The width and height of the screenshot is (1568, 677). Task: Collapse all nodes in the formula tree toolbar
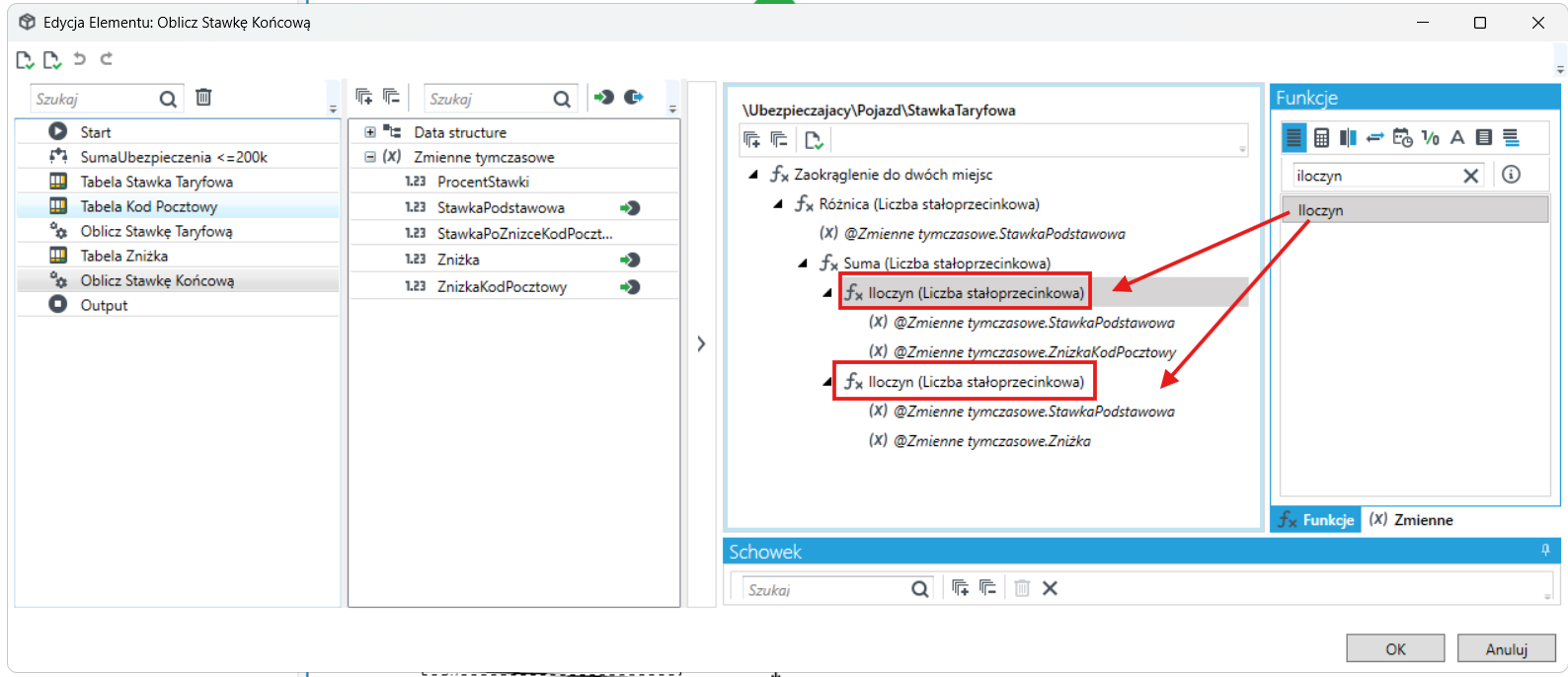click(x=780, y=140)
